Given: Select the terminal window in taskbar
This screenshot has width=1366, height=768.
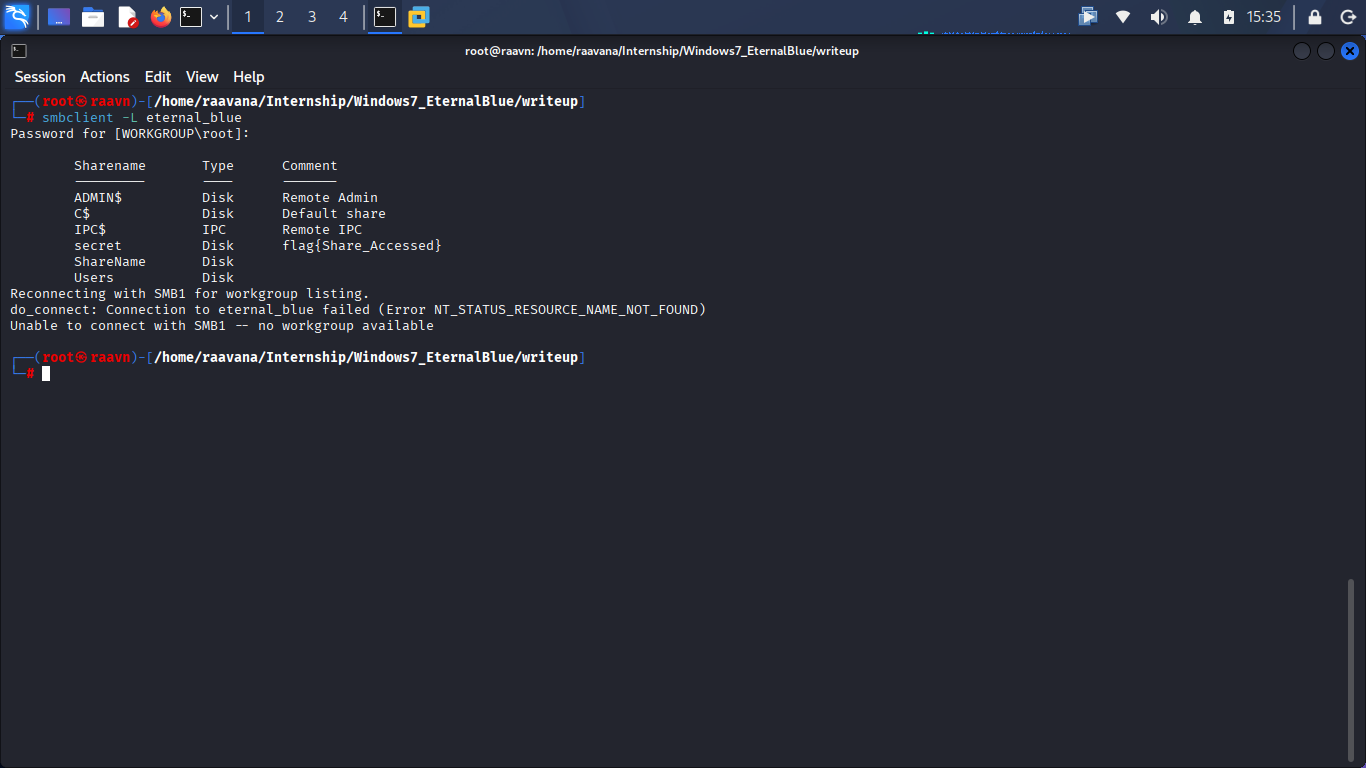Looking at the screenshot, I should 385,17.
